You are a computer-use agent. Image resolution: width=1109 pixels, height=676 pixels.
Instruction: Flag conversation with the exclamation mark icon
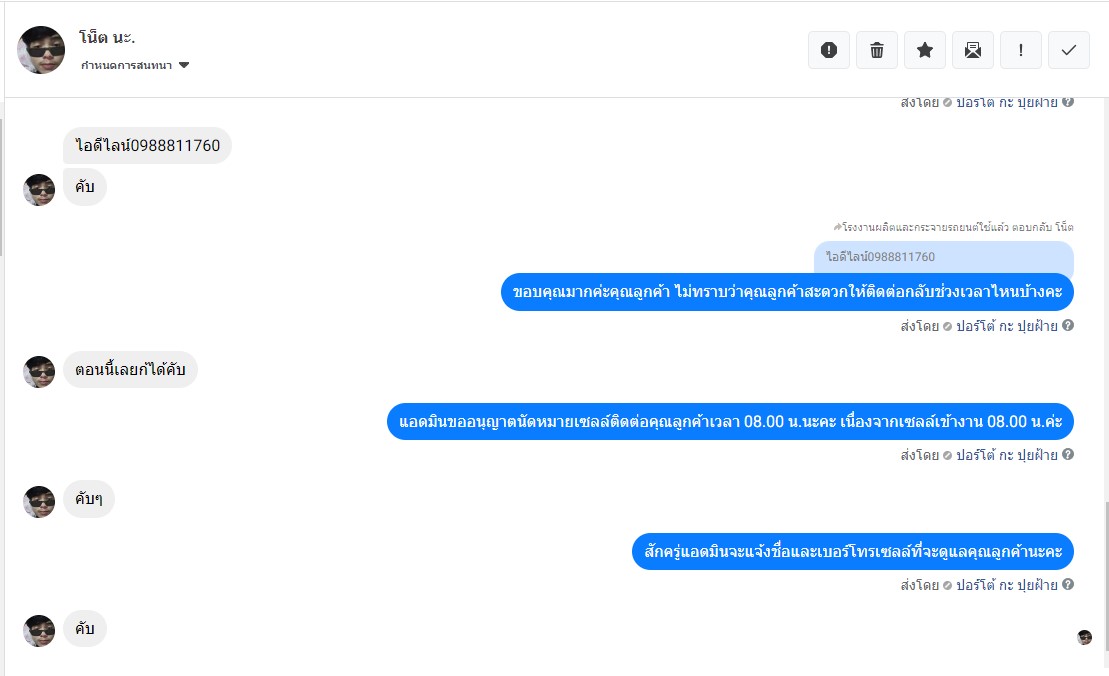tap(1021, 50)
